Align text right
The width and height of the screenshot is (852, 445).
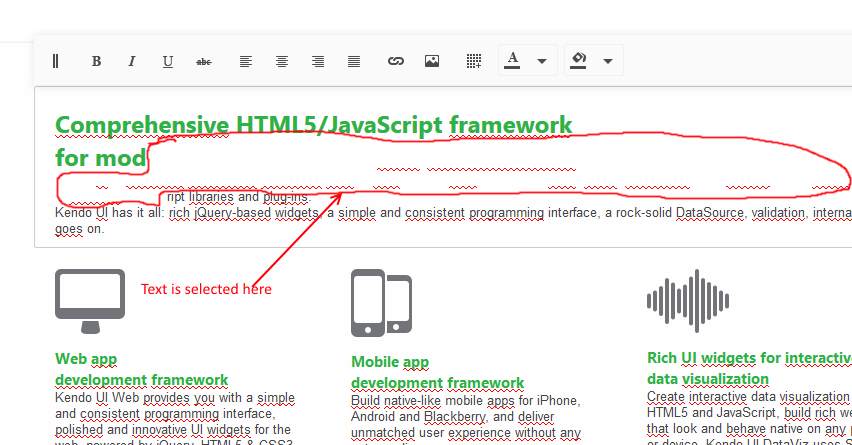[318, 61]
